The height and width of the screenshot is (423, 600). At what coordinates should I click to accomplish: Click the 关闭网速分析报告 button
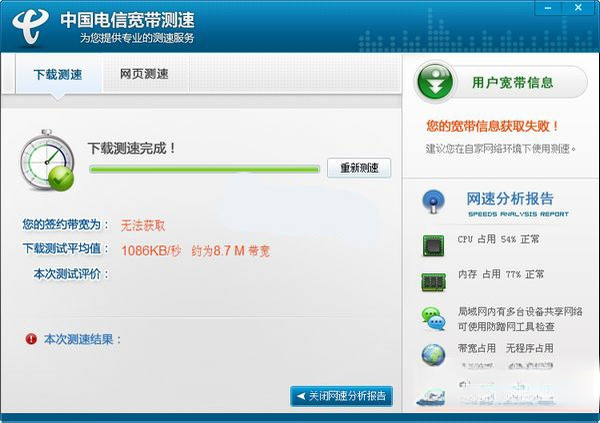[x=341, y=396]
